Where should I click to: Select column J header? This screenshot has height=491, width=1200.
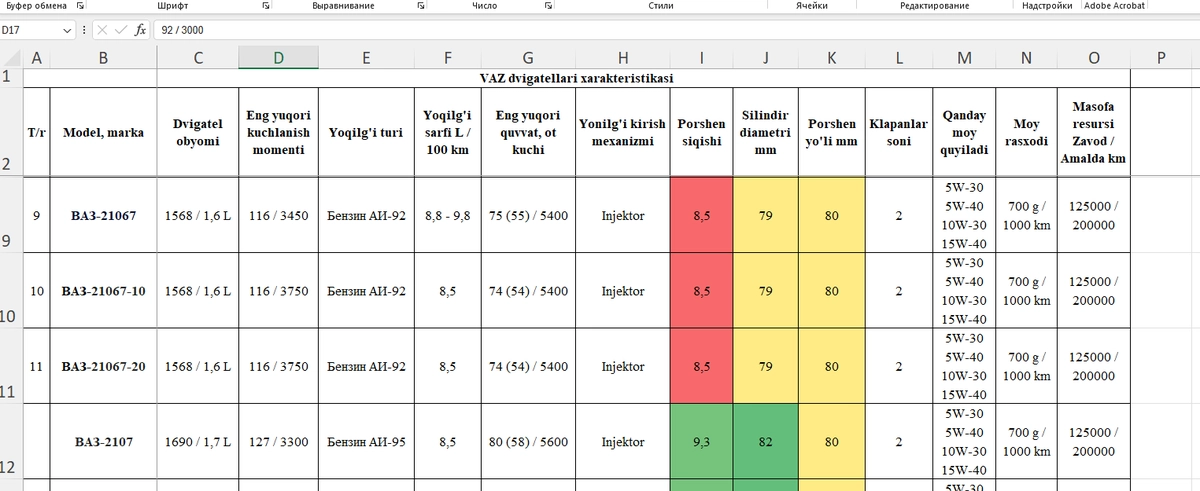(x=765, y=59)
